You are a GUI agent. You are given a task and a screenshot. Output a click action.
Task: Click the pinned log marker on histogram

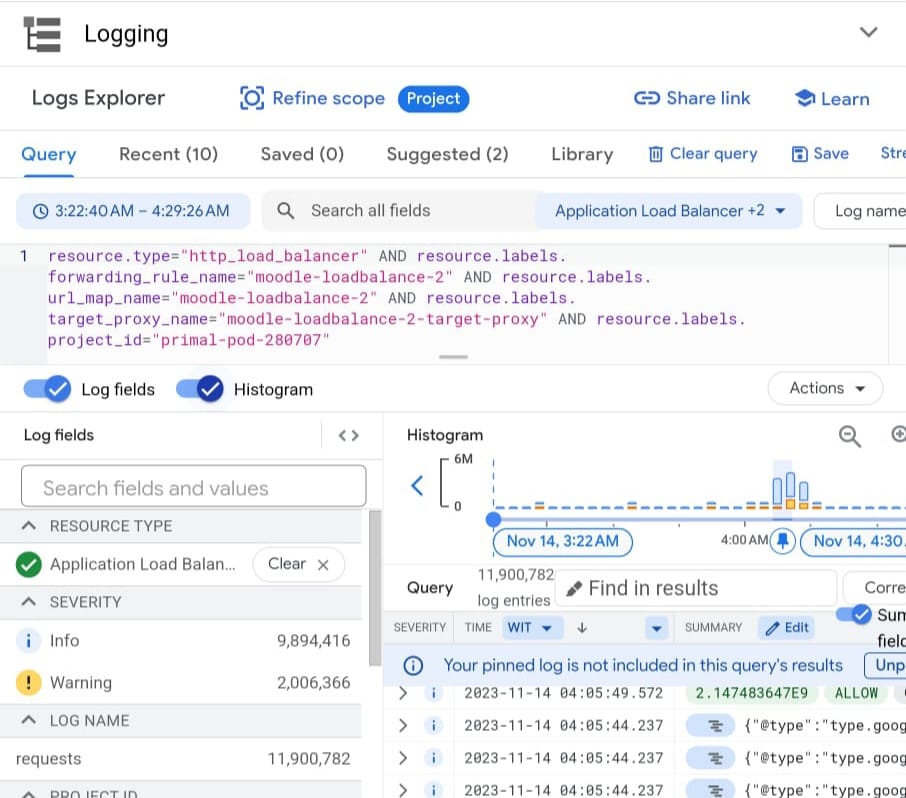783,541
